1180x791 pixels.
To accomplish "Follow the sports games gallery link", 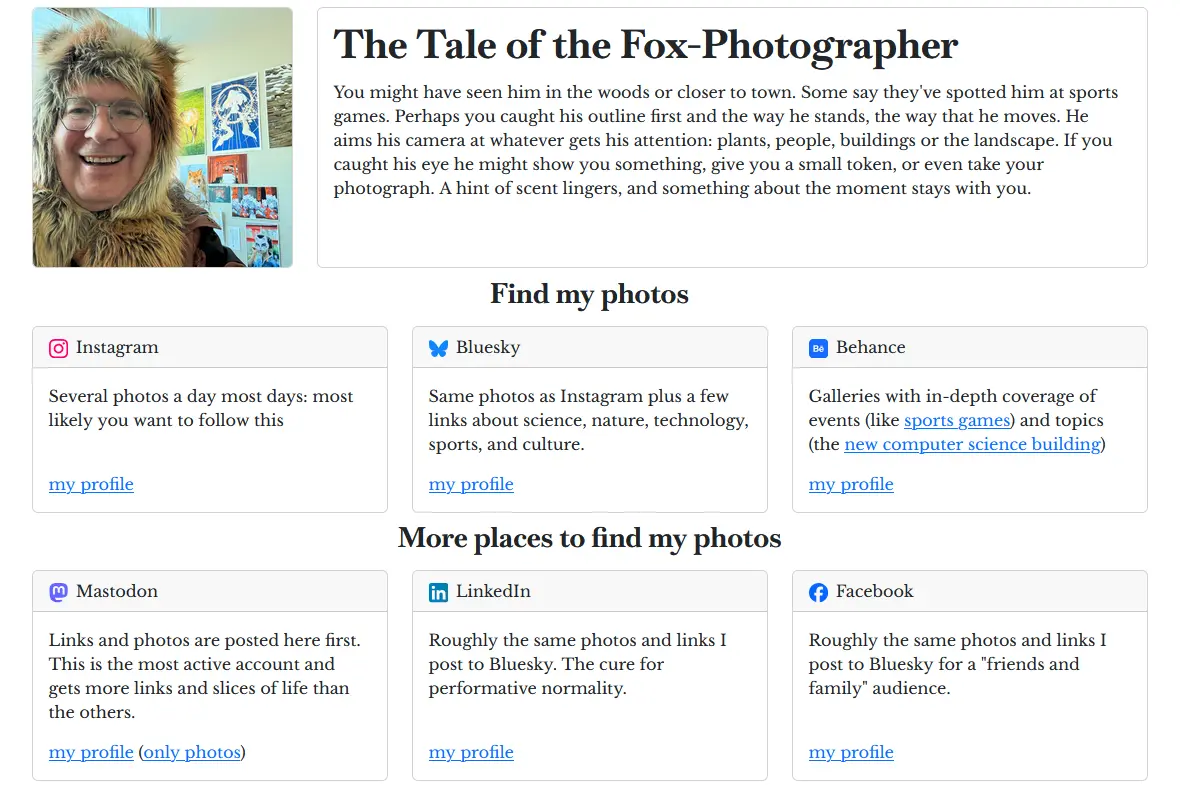I will 959,420.
